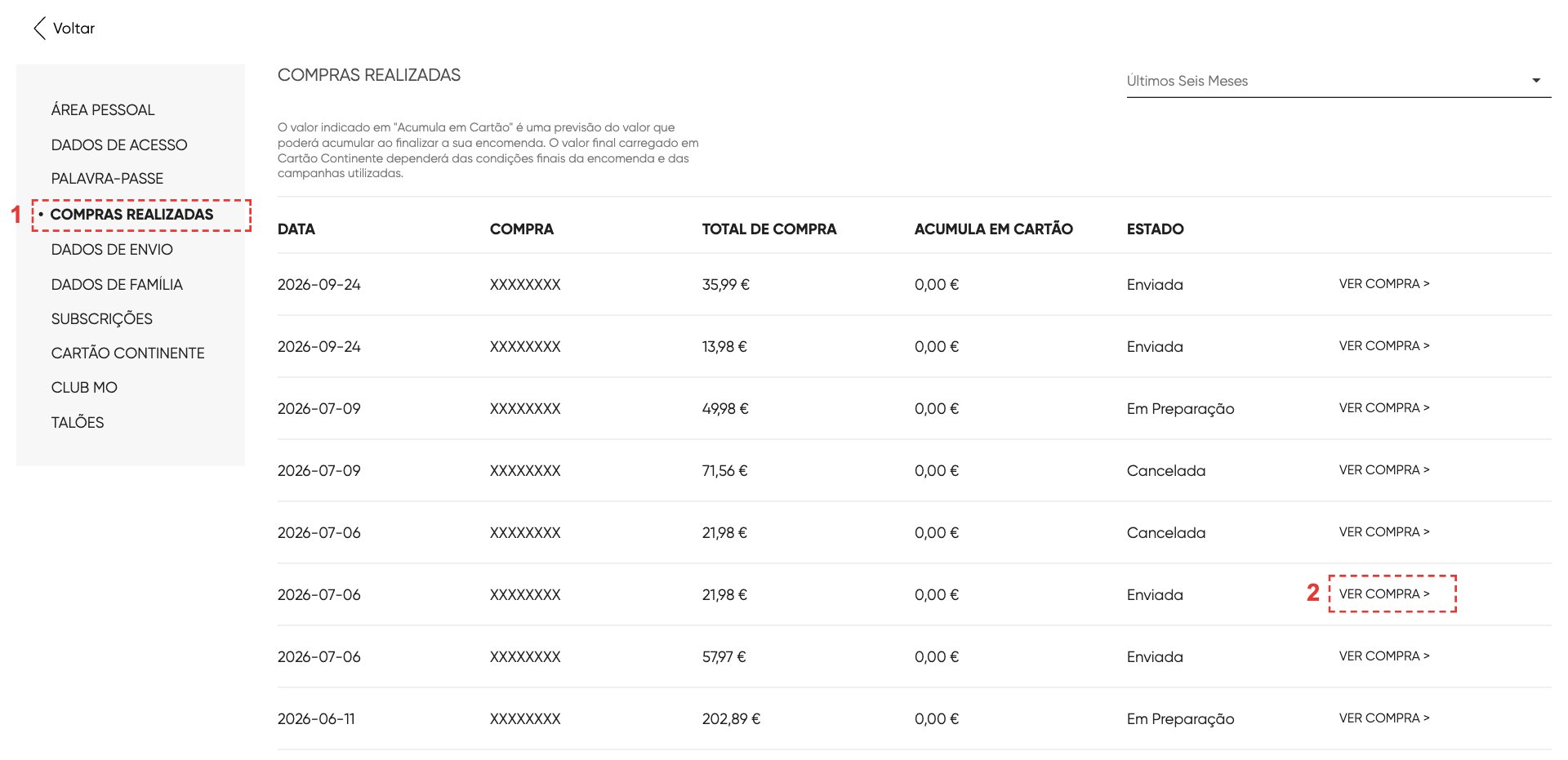Click the ACUMULA EM CARTÃO column header
The image size is (1568, 760).
pos(994,229)
